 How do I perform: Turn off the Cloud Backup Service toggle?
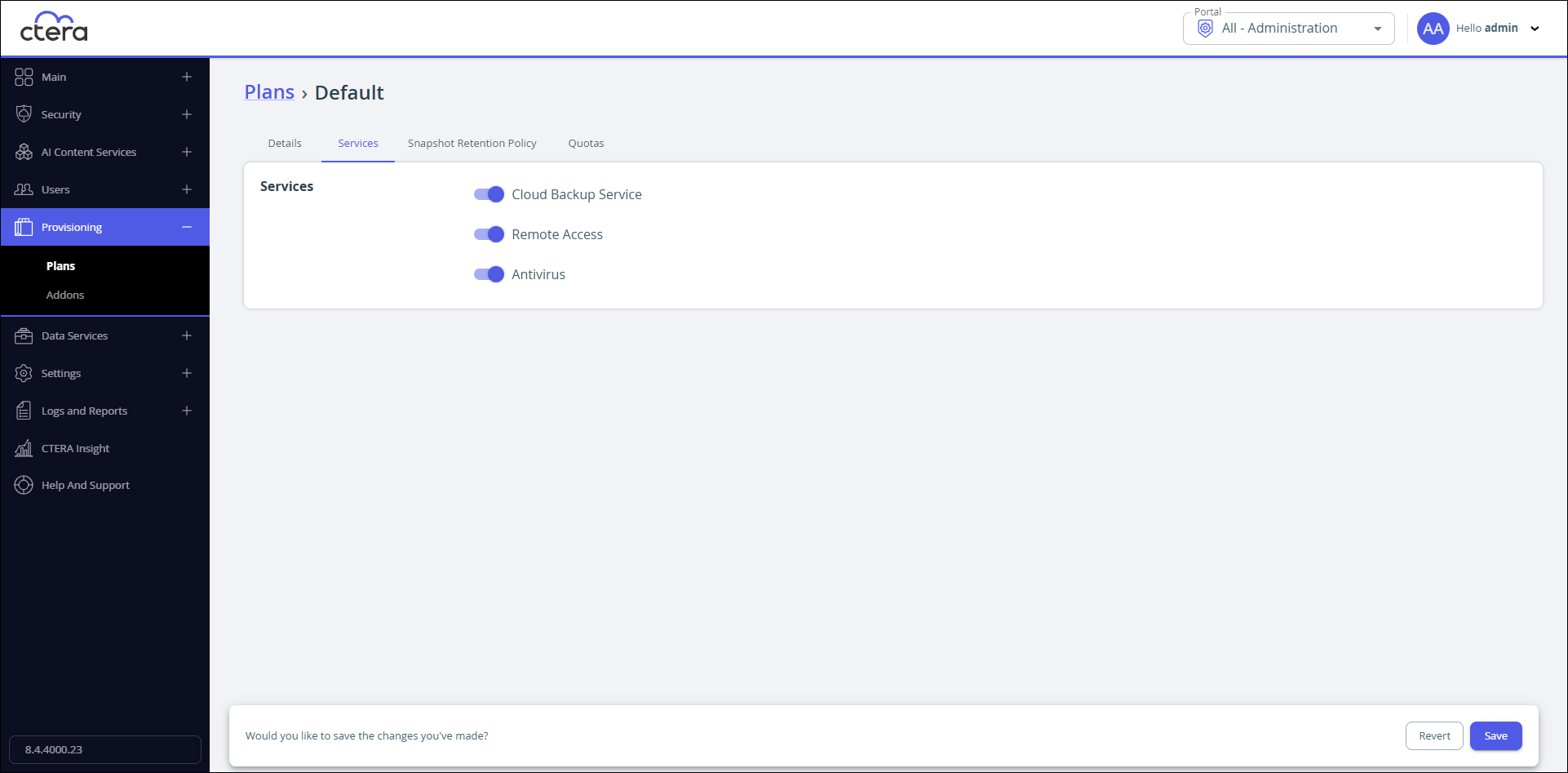point(489,194)
